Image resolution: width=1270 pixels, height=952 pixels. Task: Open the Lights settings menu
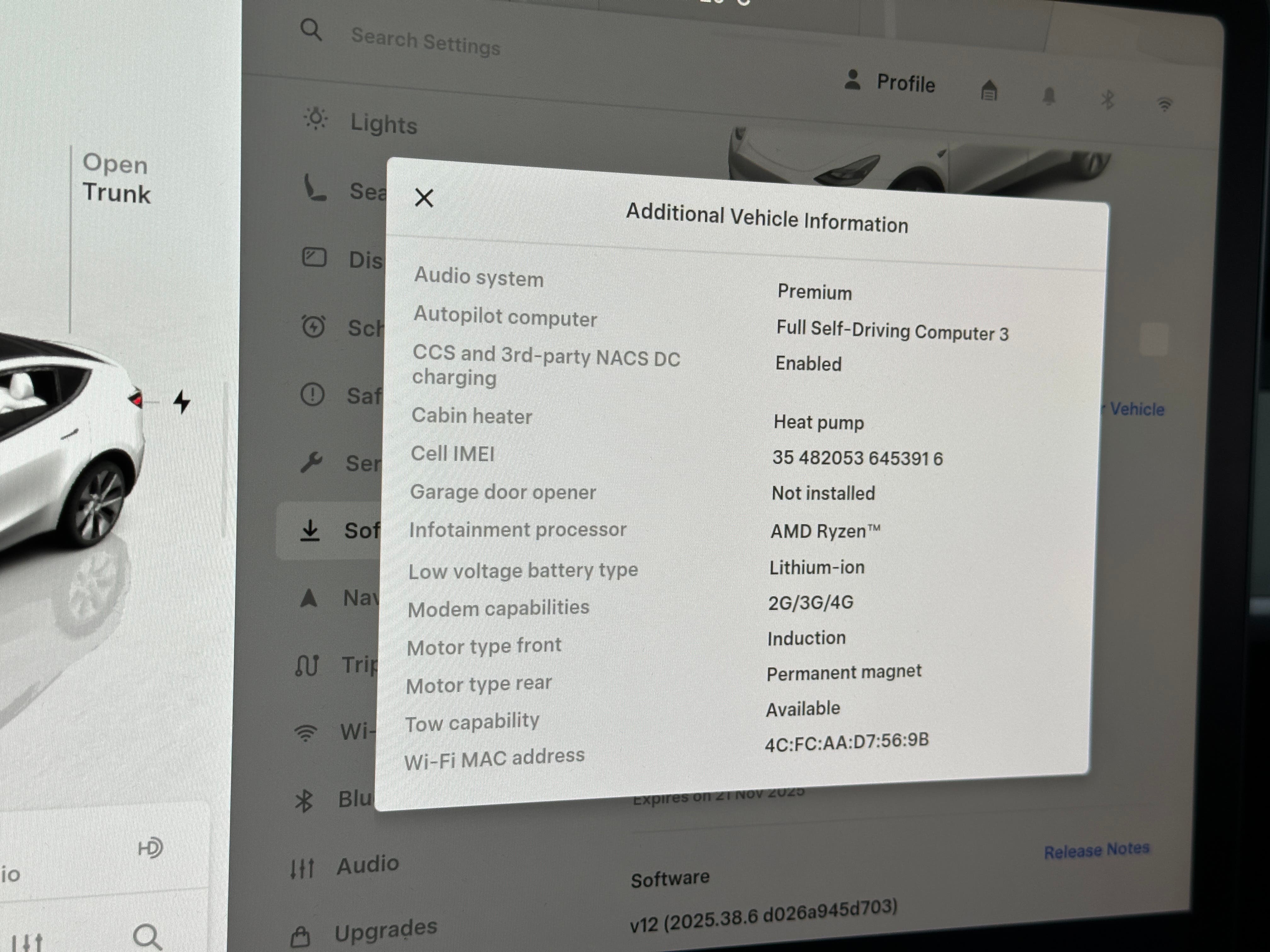pos(384,124)
